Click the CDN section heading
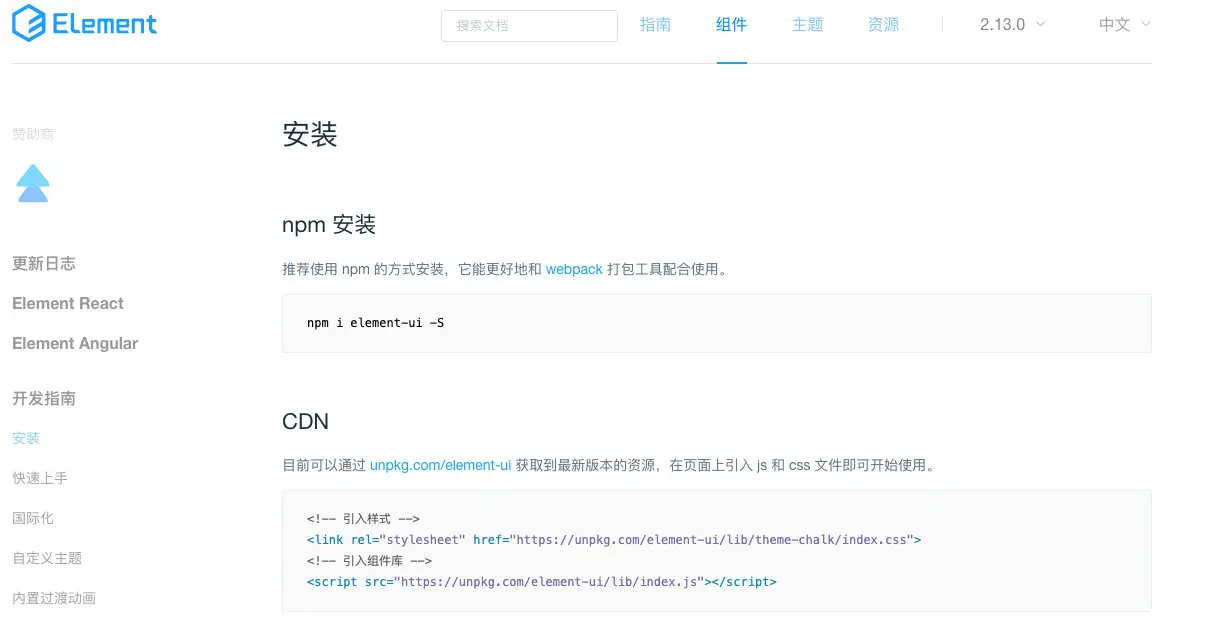This screenshot has width=1211, height=620. click(x=306, y=421)
